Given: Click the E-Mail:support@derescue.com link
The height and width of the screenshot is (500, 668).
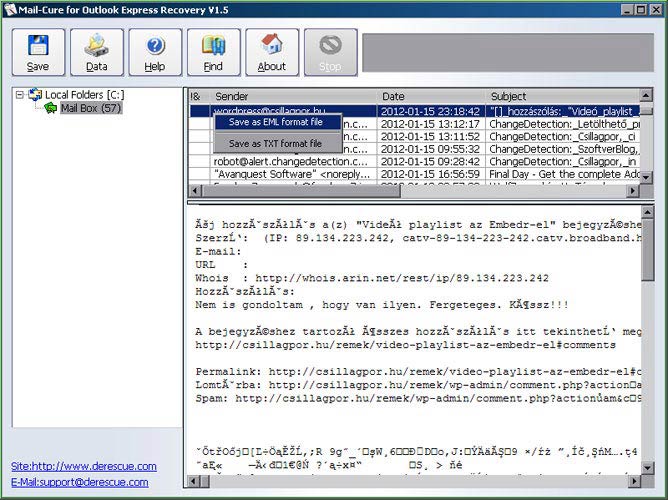Looking at the screenshot, I should click(x=80, y=482).
